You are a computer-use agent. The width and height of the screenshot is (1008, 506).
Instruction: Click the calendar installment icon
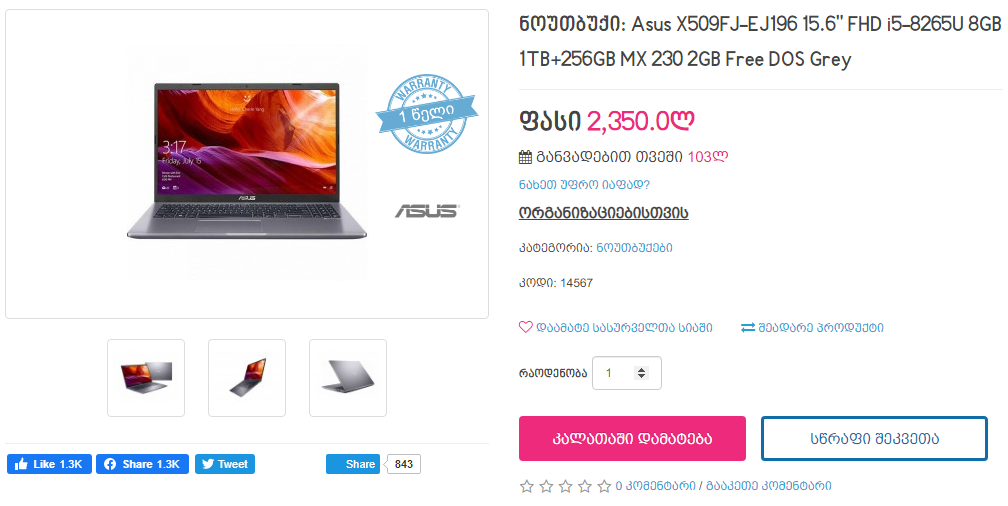pyautogui.click(x=525, y=157)
